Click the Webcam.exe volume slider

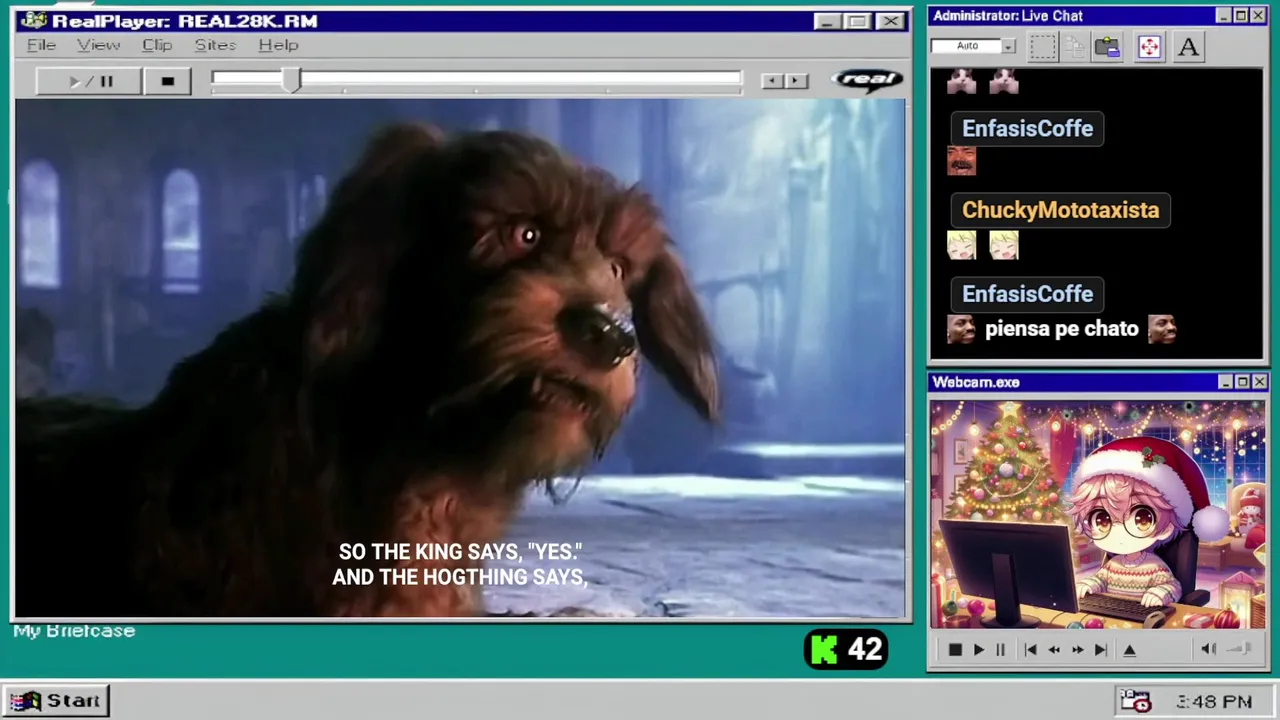click(1240, 649)
